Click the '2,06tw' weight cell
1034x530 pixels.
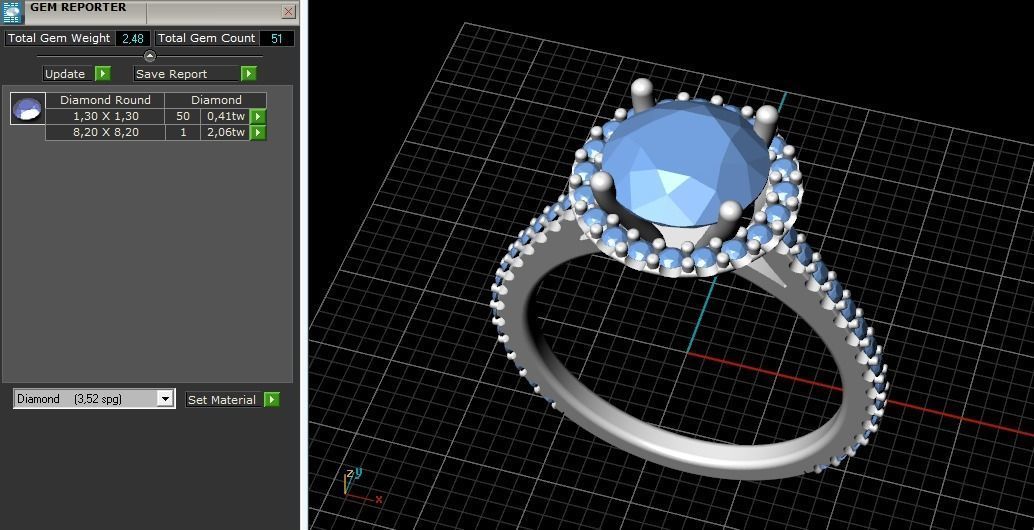[226, 132]
